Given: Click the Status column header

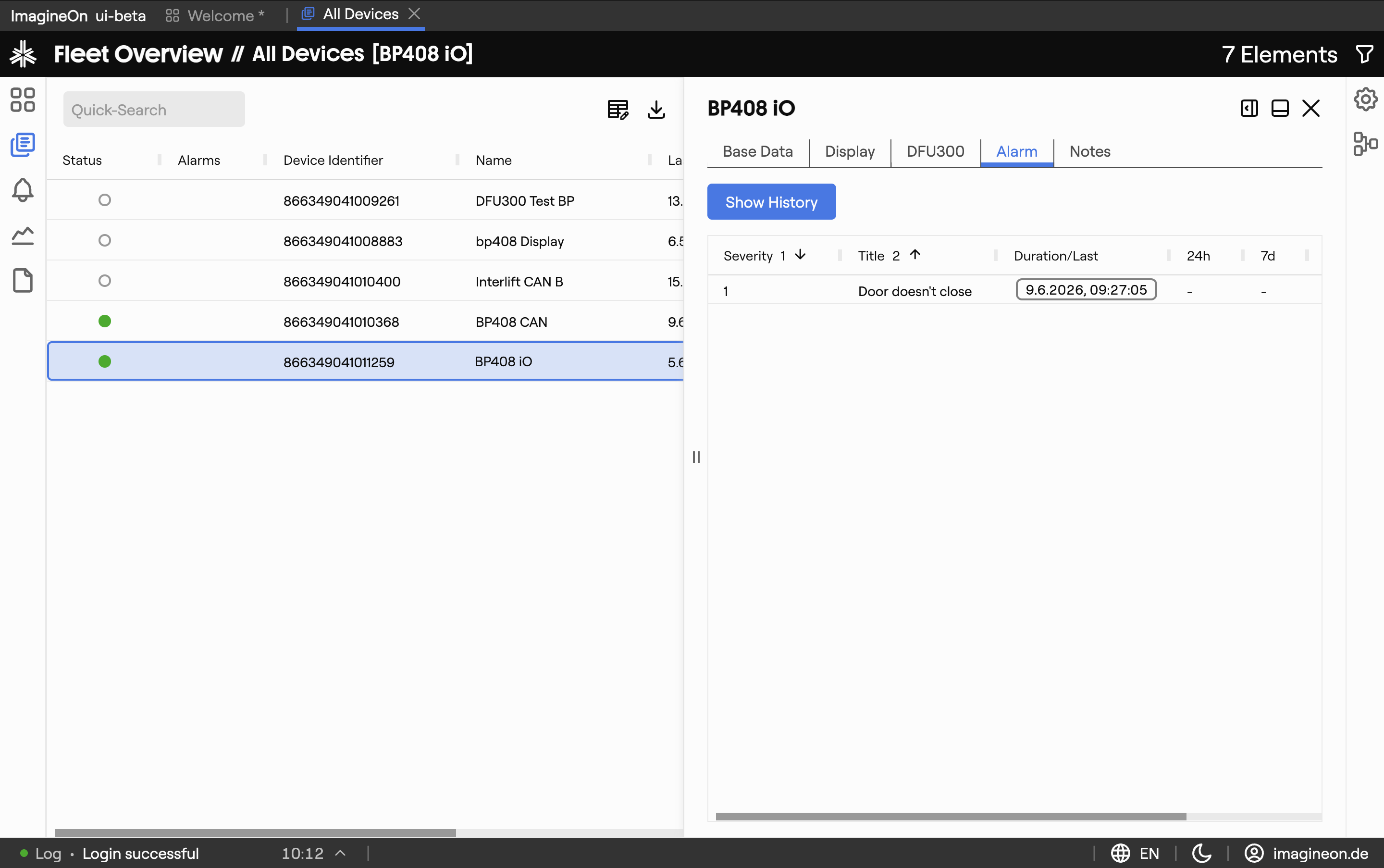Looking at the screenshot, I should point(82,160).
